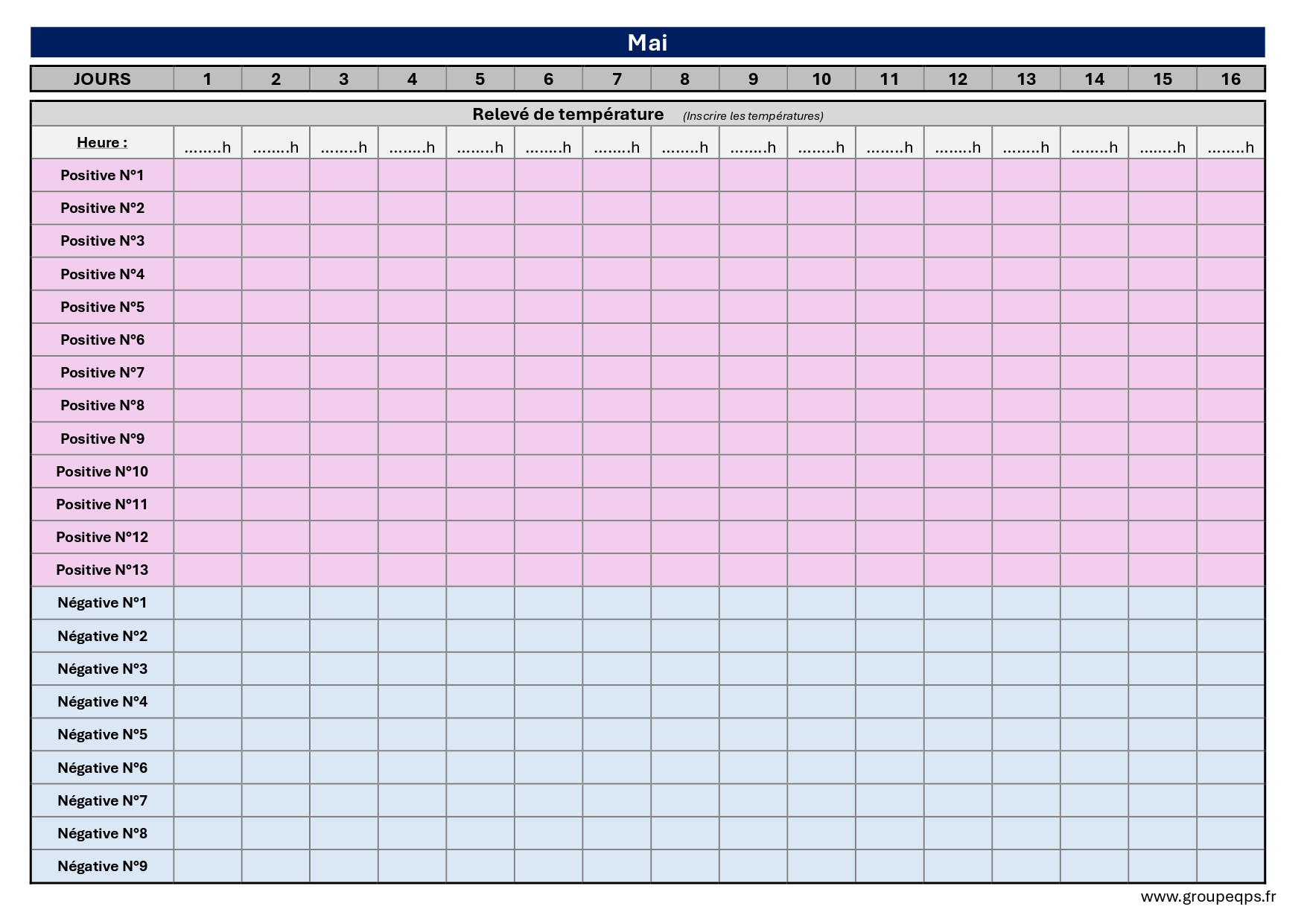This screenshot has height=924, width=1307.
Task: Click Positive N°10 cell for day 8
Action: click(685, 471)
